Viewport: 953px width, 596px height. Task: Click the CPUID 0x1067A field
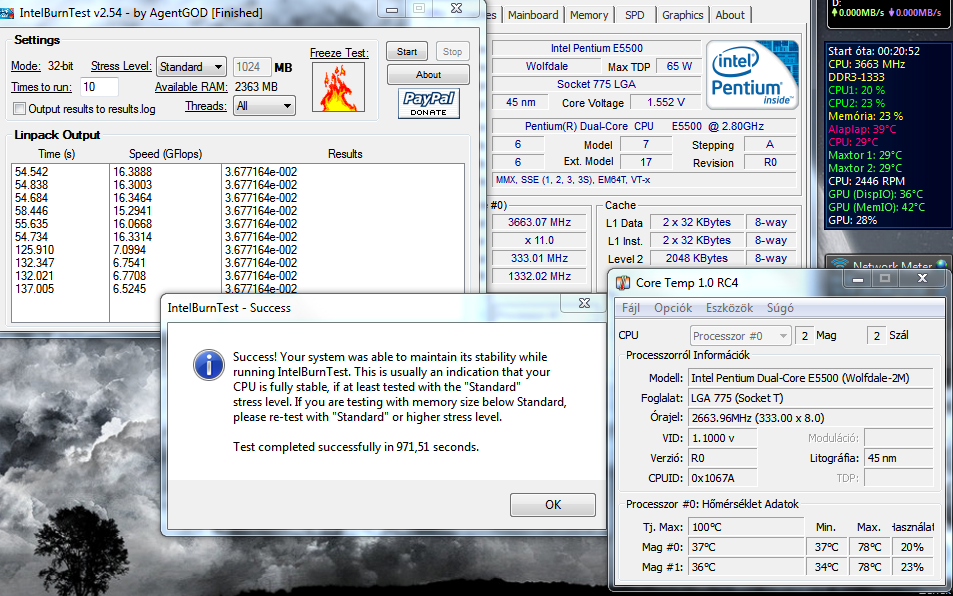(723, 478)
